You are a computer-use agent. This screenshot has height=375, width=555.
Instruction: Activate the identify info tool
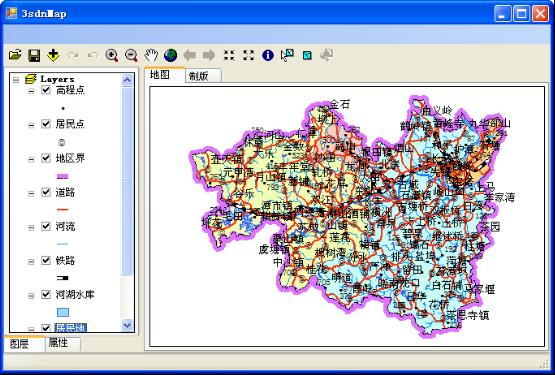coord(268,55)
